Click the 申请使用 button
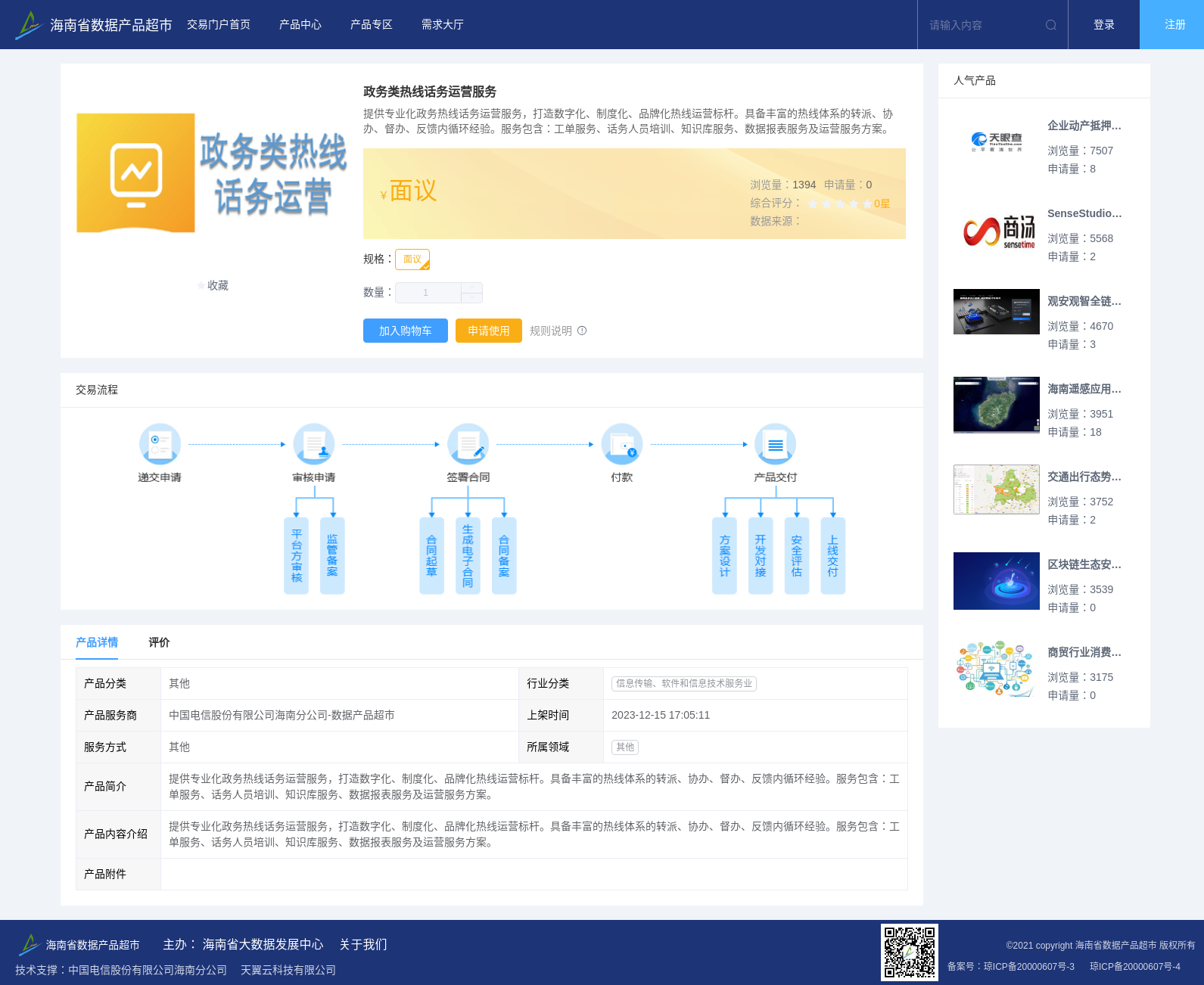Image resolution: width=1204 pixels, height=985 pixels. (489, 331)
